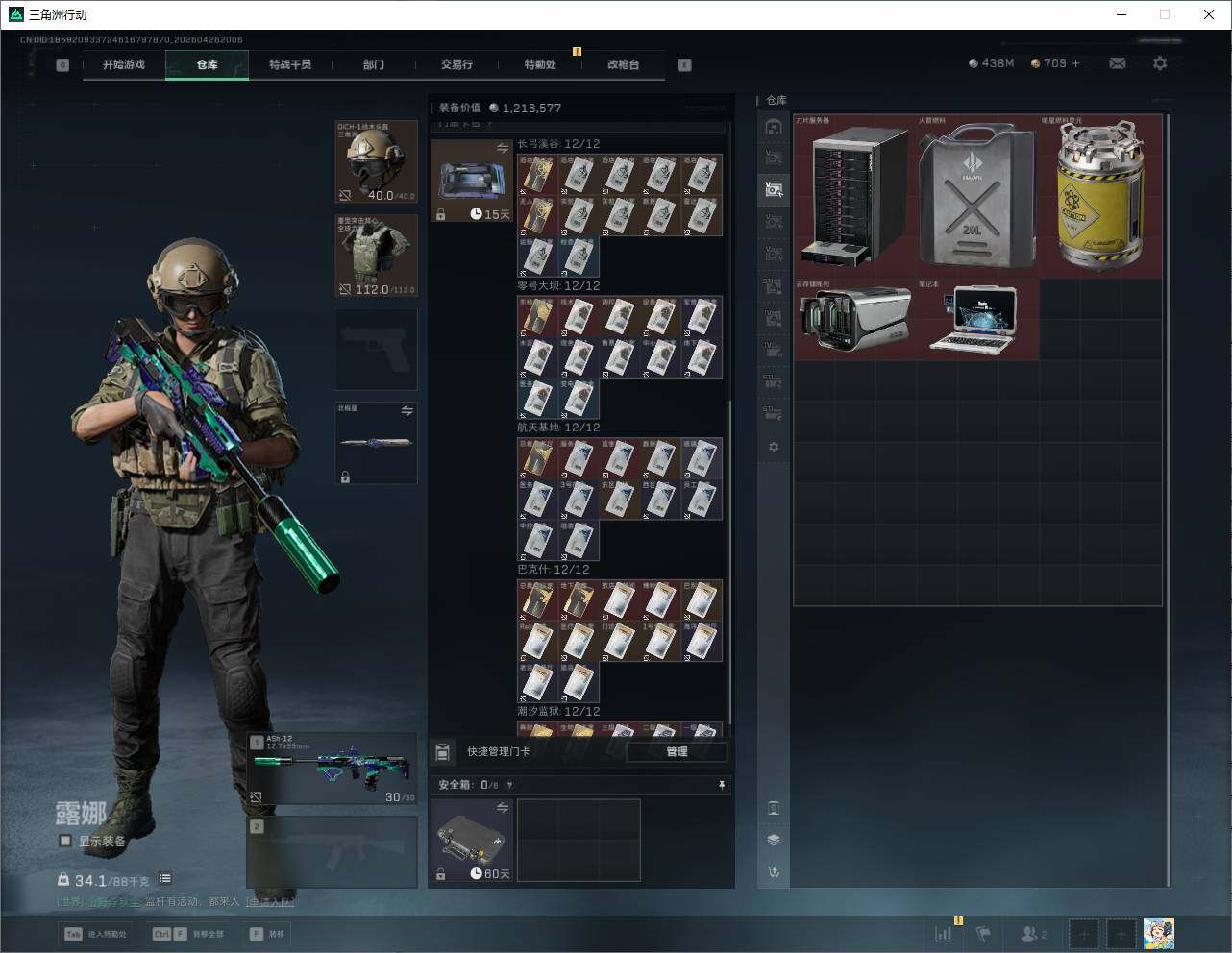Select the 20L fuel jerrycan item
This screenshot has height=953, width=1232.
978,196
